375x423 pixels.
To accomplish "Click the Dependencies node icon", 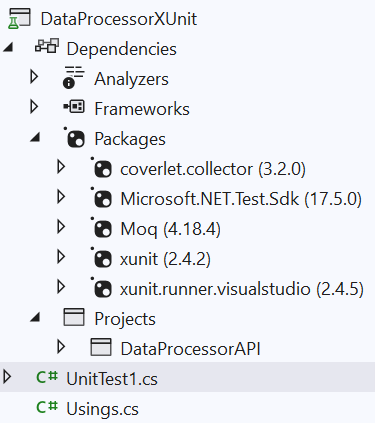I will tap(47, 46).
